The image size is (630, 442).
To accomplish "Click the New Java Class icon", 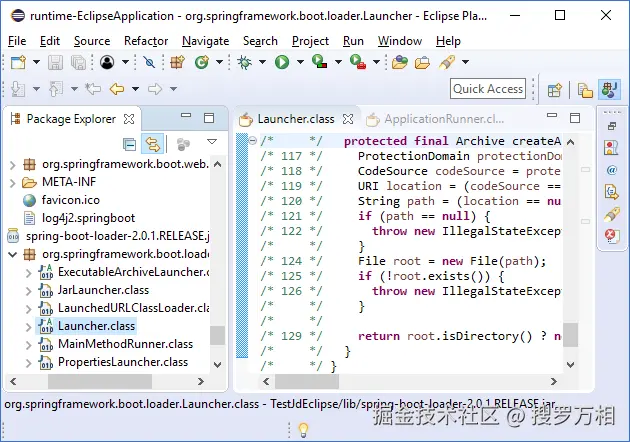I will [202, 62].
